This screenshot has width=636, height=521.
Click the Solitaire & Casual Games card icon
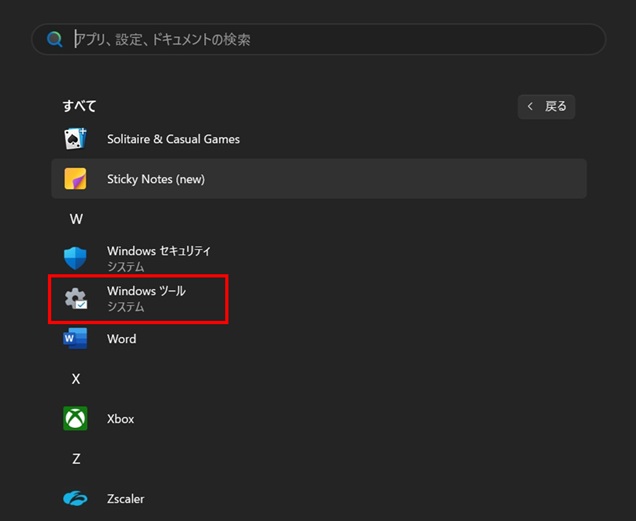pyautogui.click(x=75, y=139)
